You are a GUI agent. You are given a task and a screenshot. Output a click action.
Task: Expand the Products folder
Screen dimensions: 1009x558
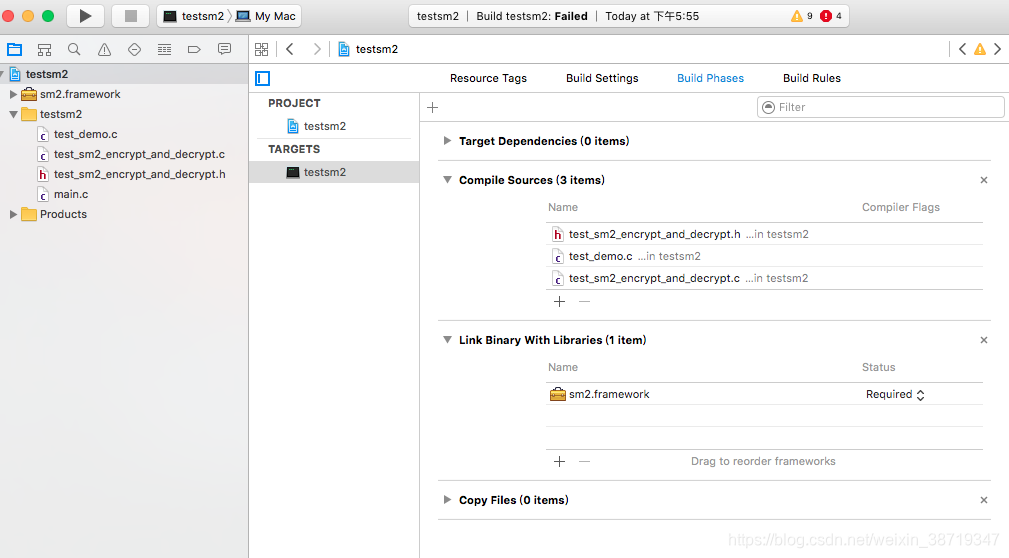click(13, 214)
